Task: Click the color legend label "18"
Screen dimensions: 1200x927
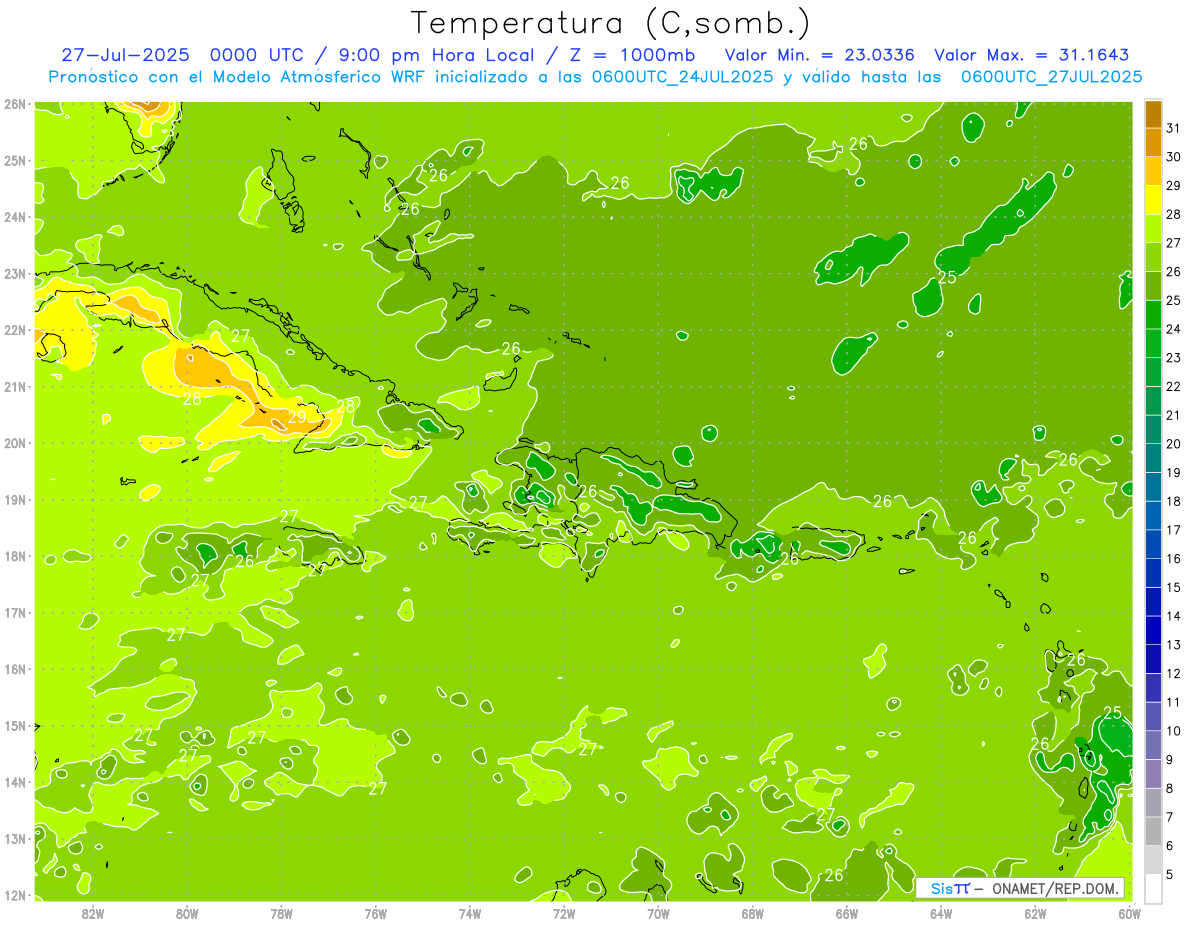Action: [x=1173, y=501]
